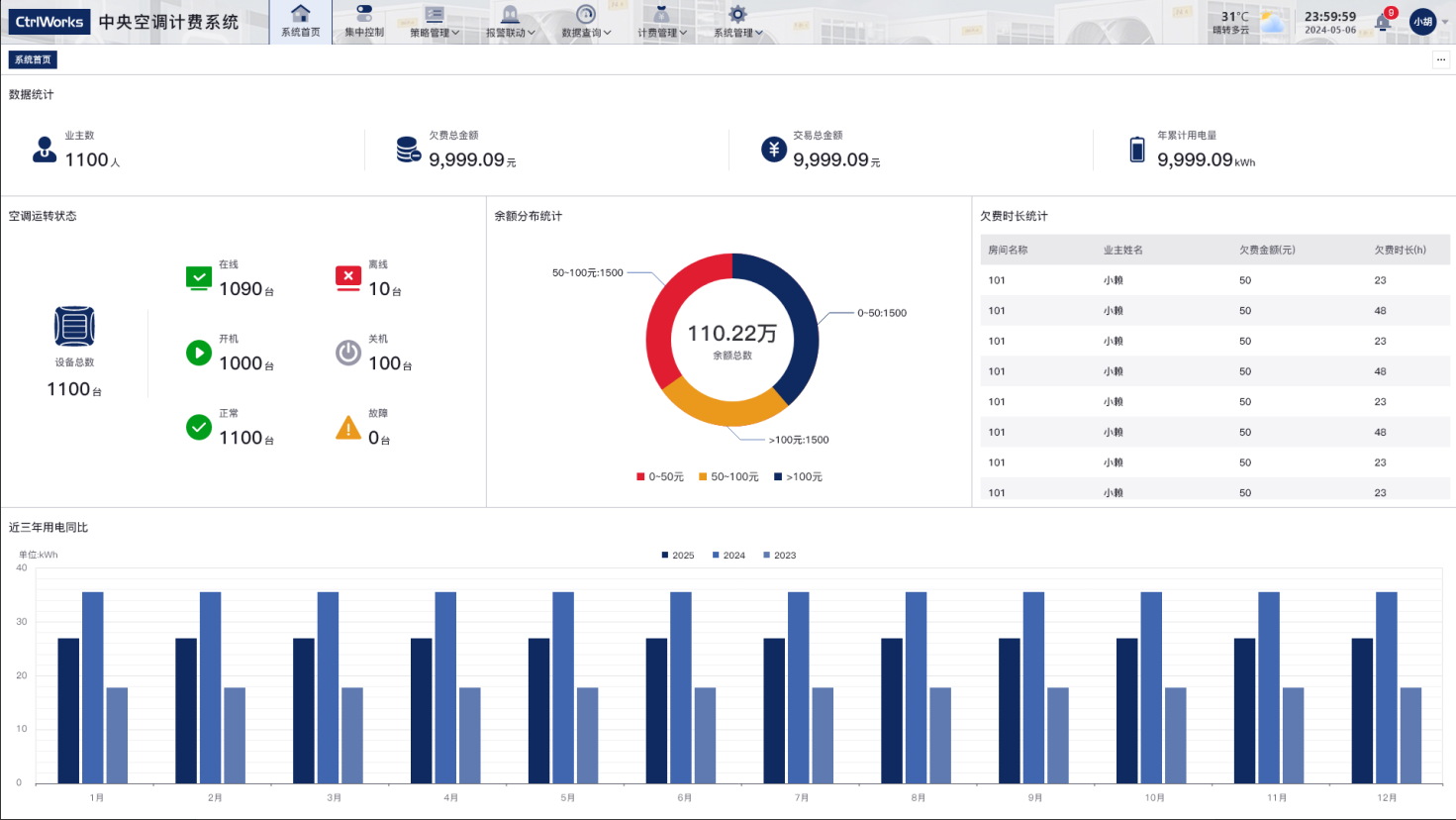Screen dimensions: 1456x820
Task: Select the 系统首页 page tab
Action: pos(33,60)
